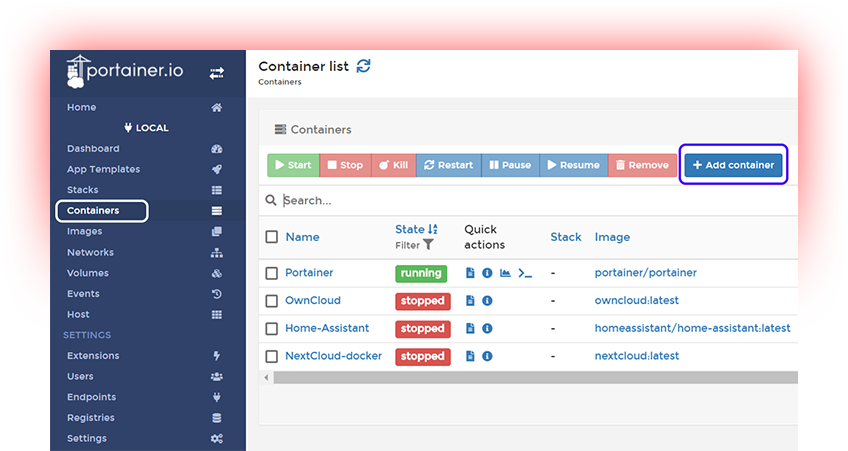The image size is (848, 451).
Task: Refresh the container list
Action: 363,66
